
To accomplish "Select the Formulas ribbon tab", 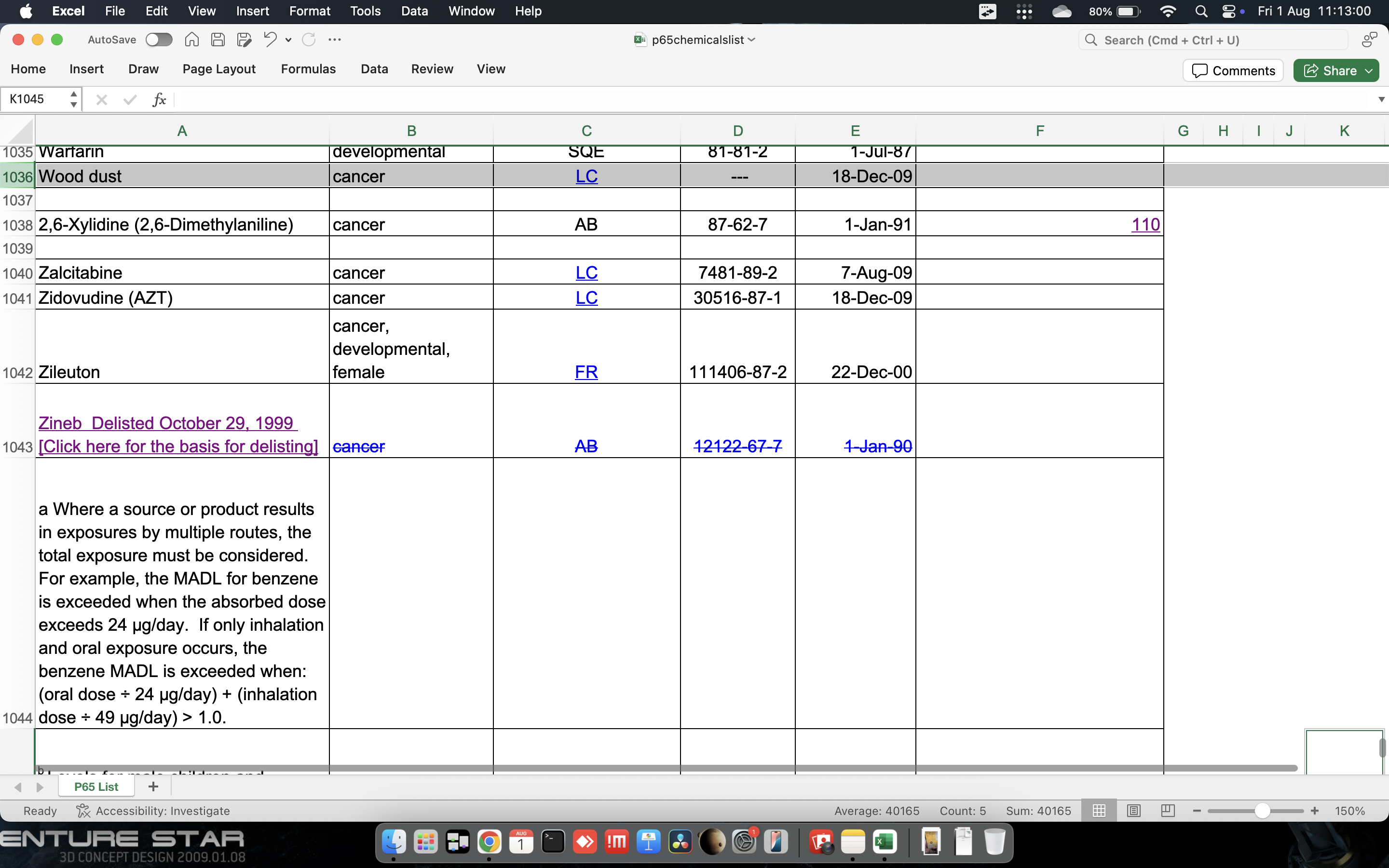I will tap(308, 69).
